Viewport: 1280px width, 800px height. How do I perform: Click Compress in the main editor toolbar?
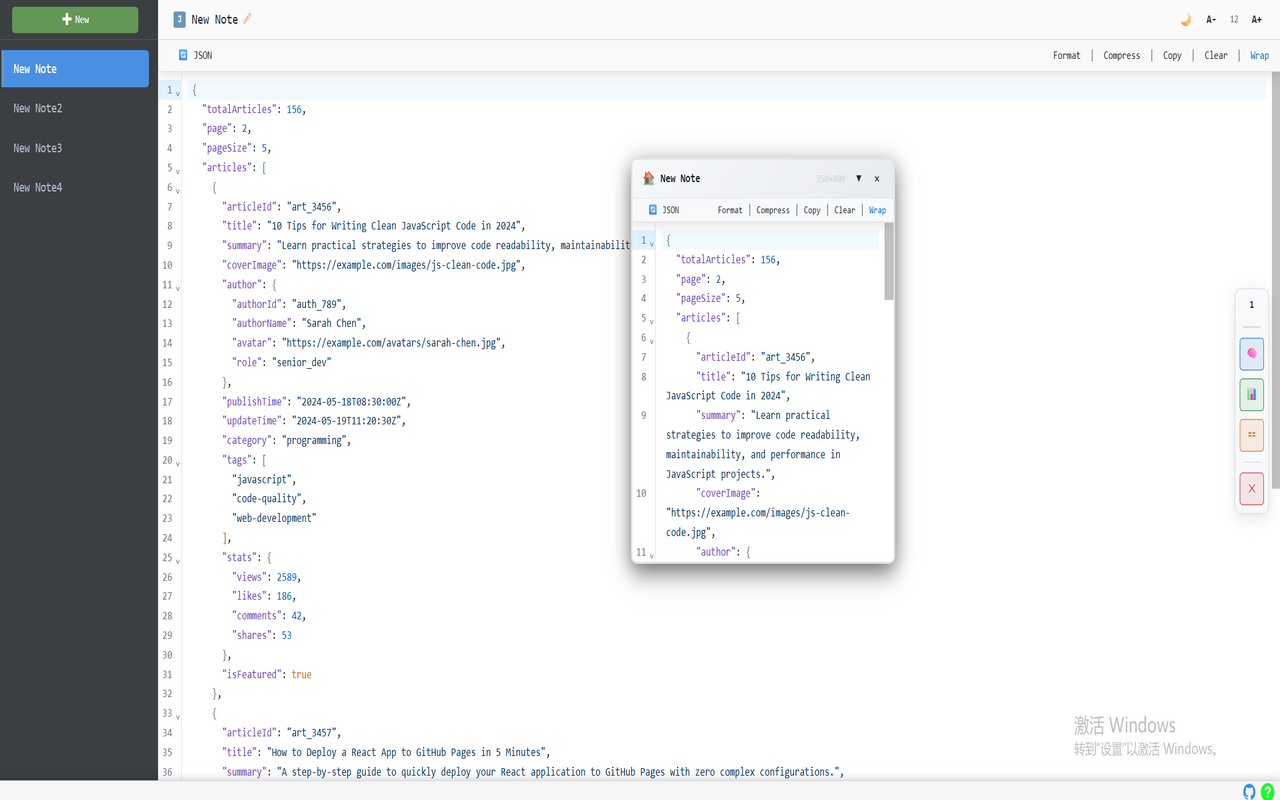(x=1122, y=55)
